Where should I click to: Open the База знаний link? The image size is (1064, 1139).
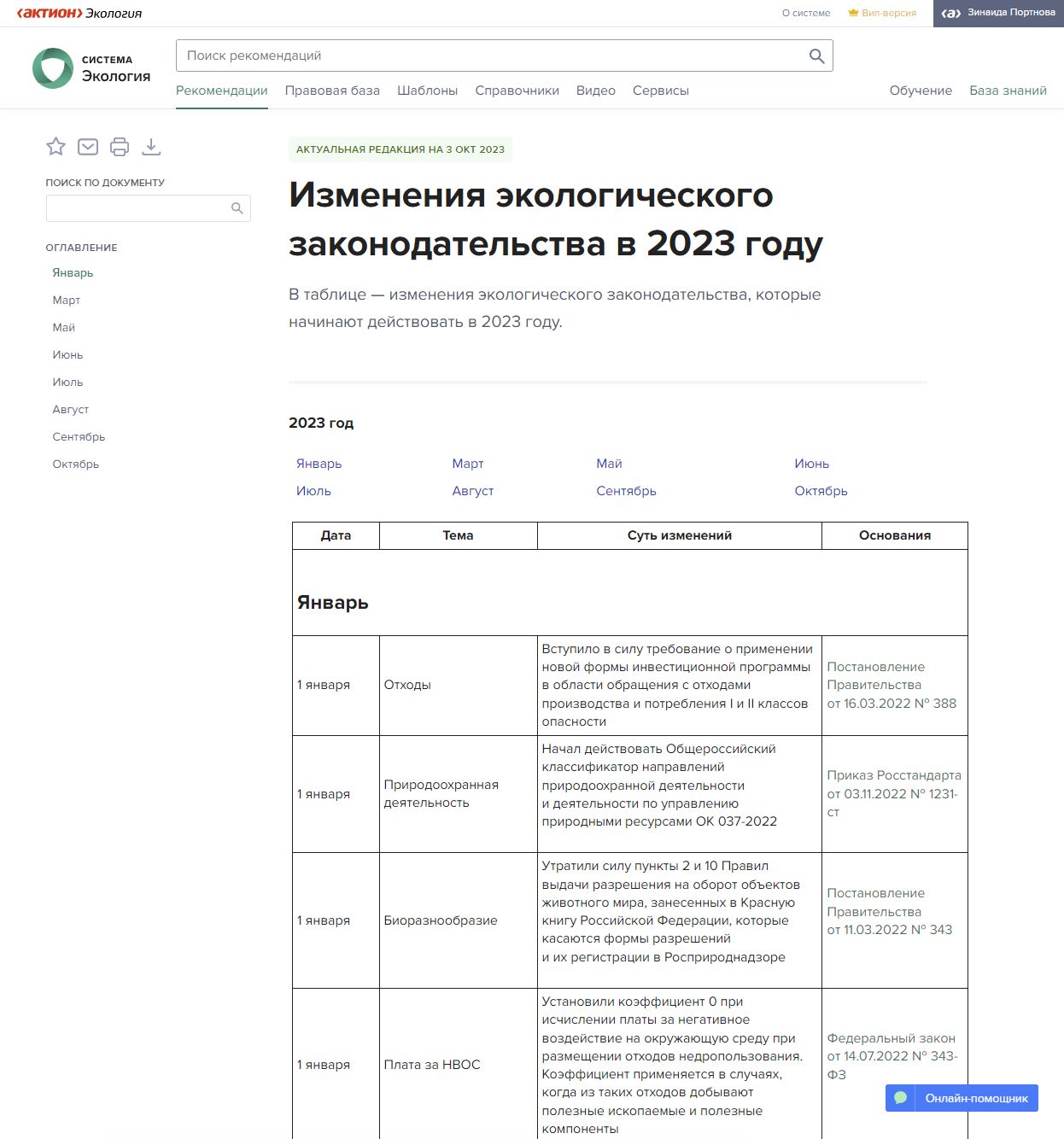pos(1008,91)
